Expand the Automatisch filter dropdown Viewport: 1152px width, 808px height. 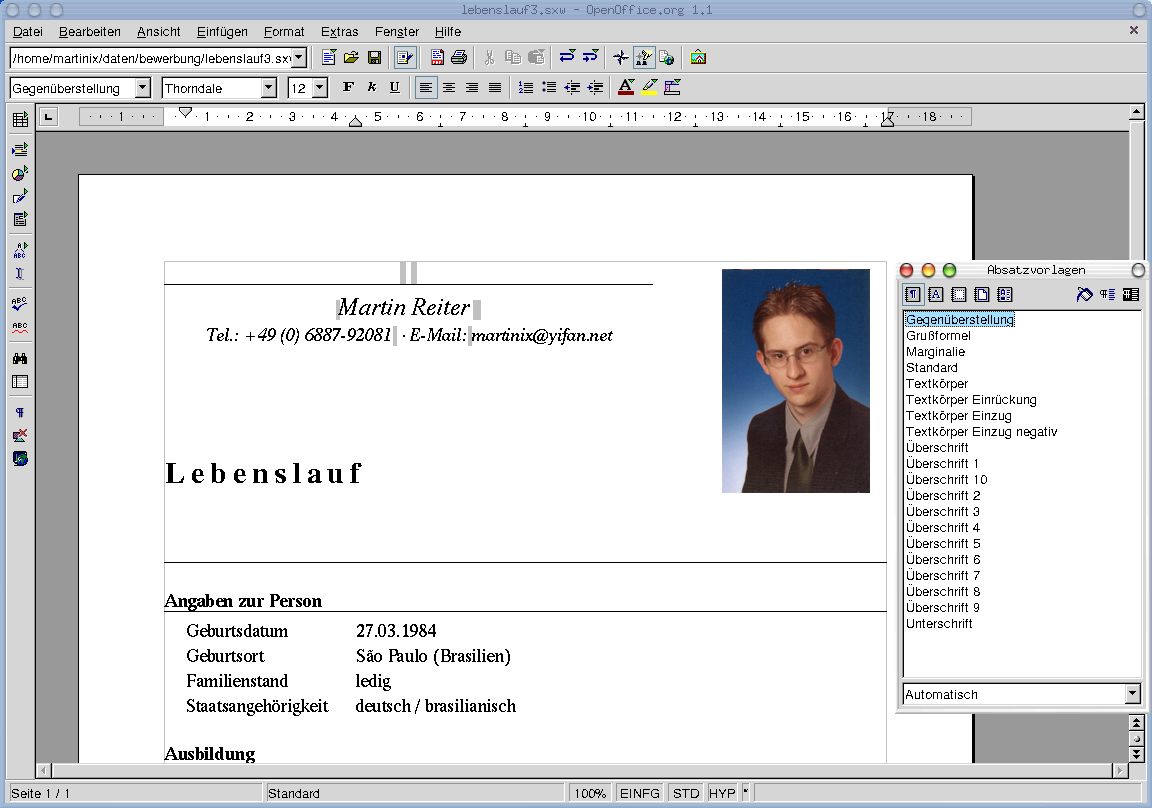(x=1132, y=694)
